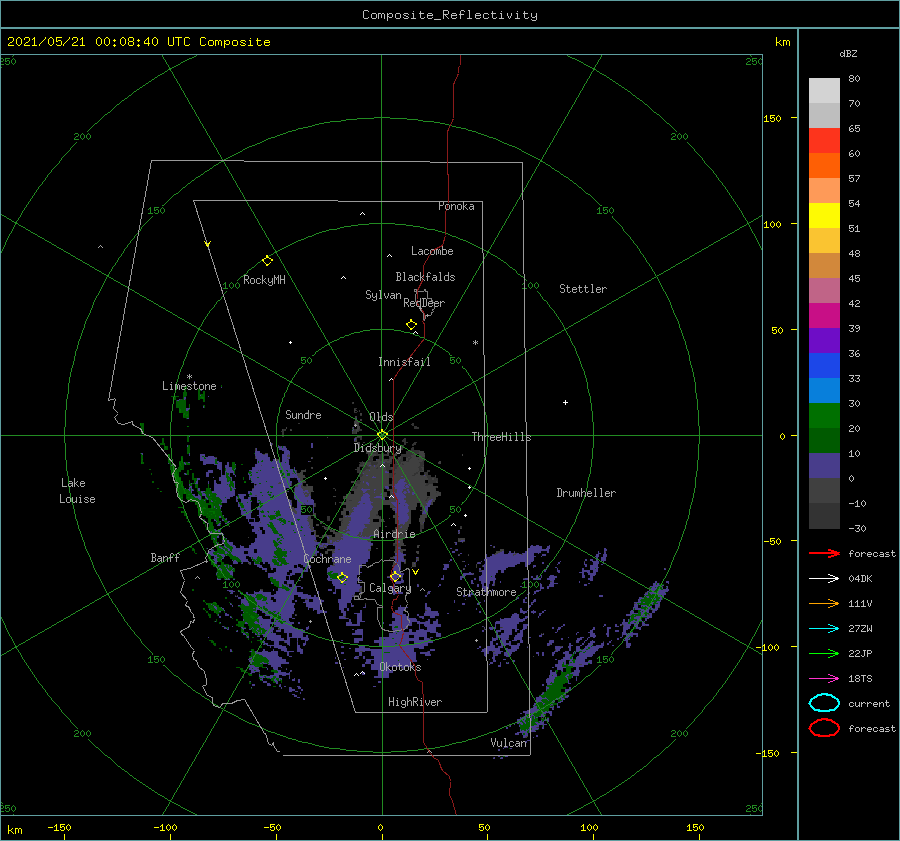Click the Limestone label
This screenshot has height=841, width=900.
(x=189, y=386)
